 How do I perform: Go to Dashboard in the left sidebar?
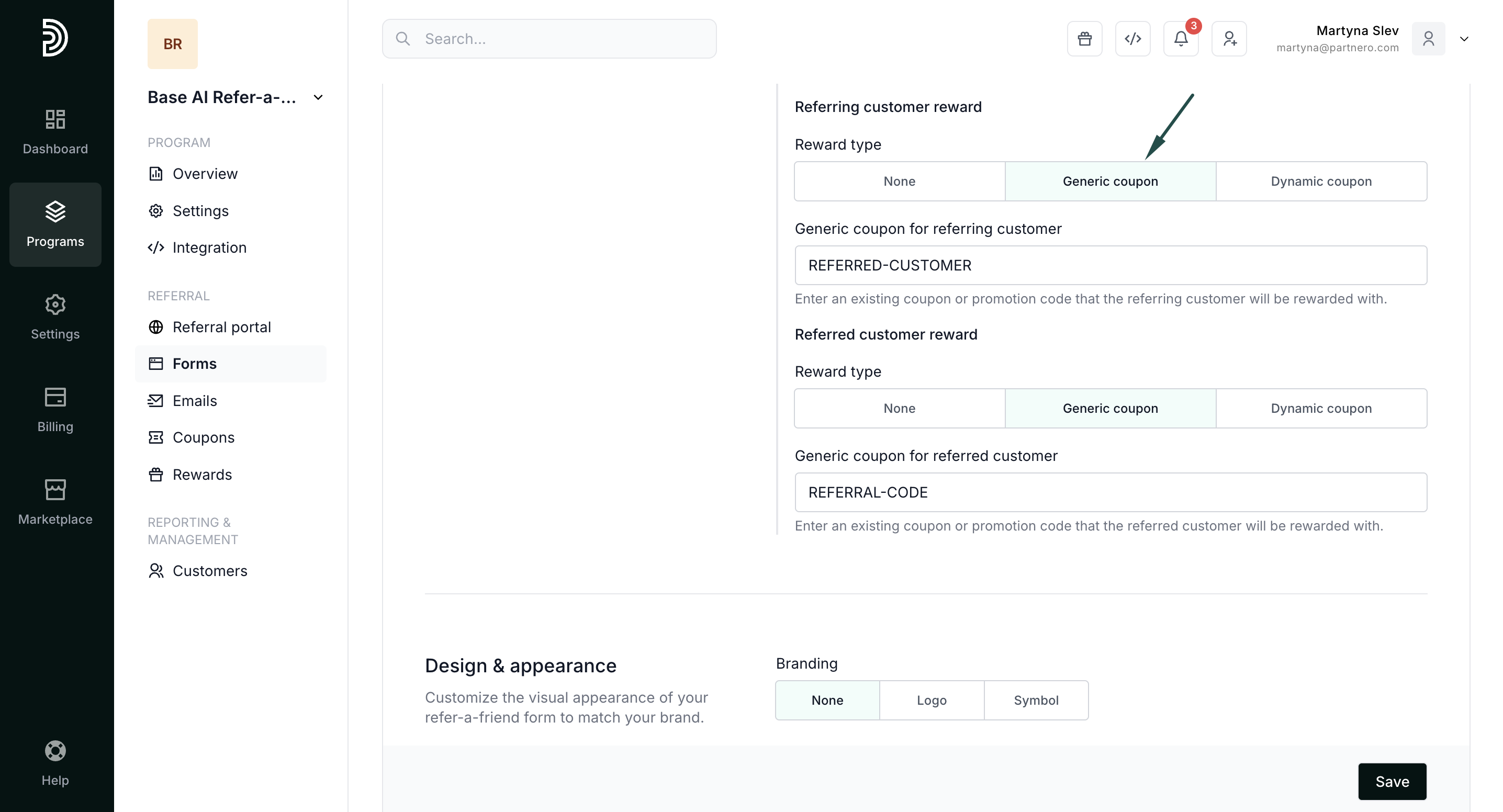click(x=55, y=131)
